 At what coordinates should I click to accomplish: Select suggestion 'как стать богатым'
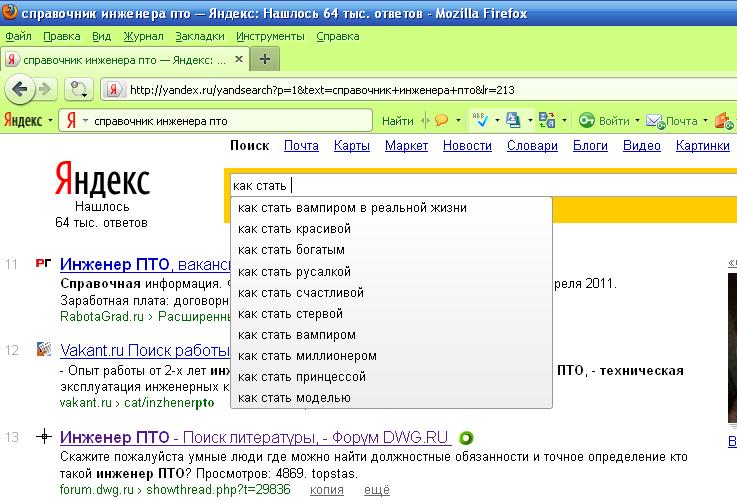coord(392,250)
